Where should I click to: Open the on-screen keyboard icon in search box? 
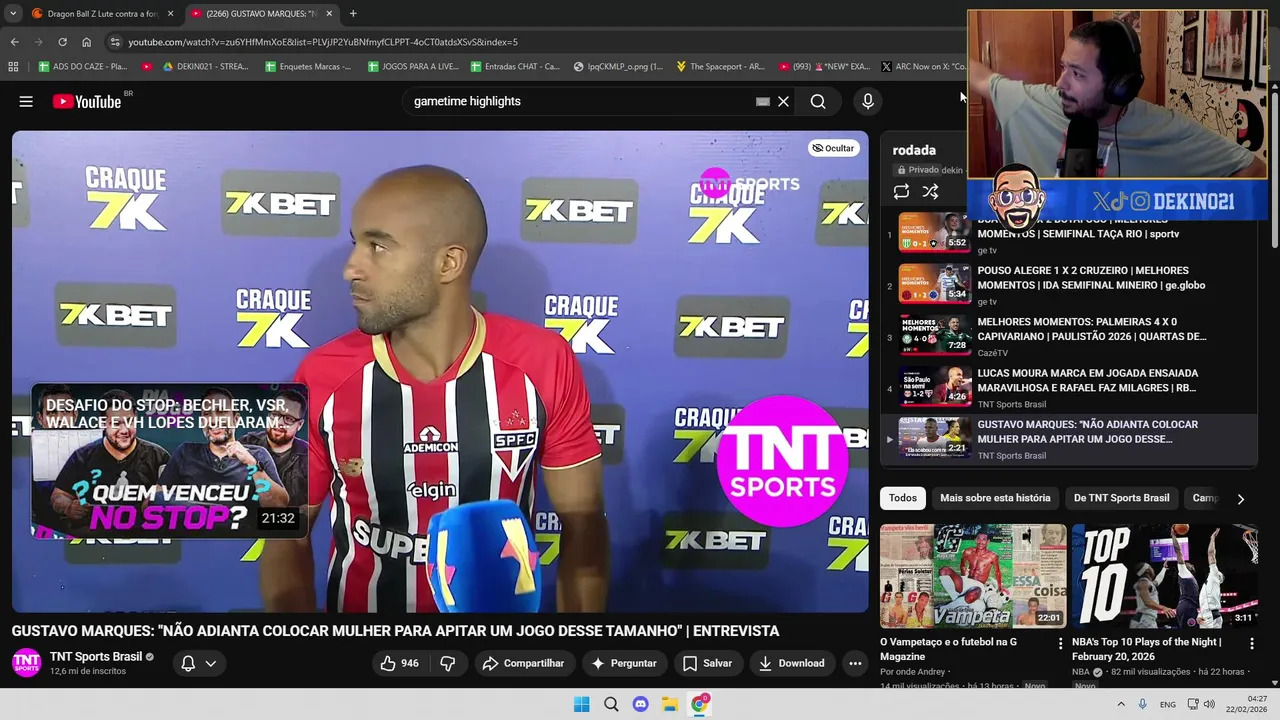(763, 101)
